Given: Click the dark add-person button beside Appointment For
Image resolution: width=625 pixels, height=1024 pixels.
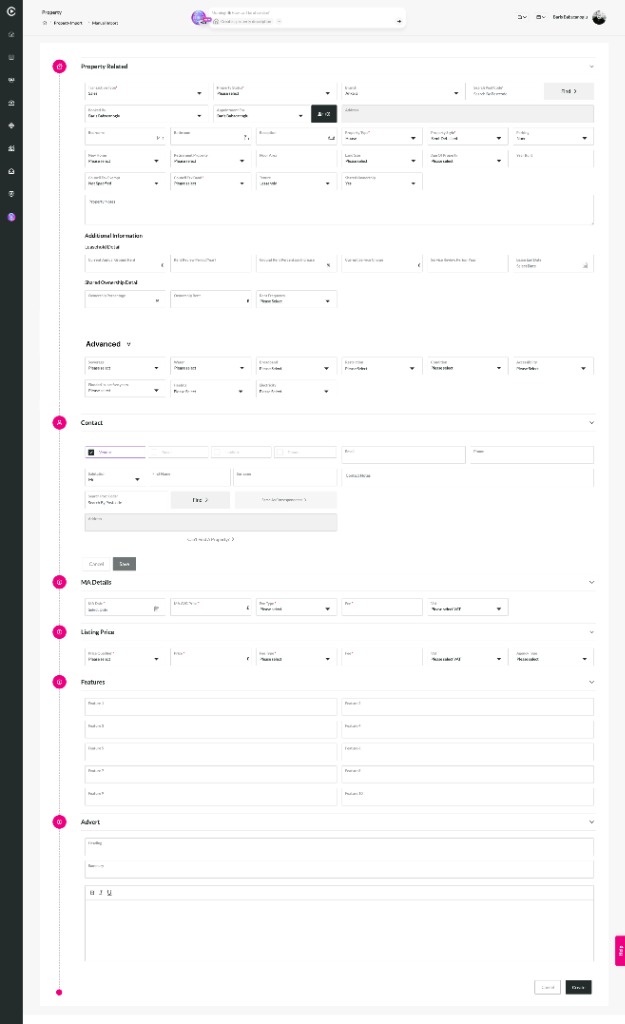Looking at the screenshot, I should (324, 115).
